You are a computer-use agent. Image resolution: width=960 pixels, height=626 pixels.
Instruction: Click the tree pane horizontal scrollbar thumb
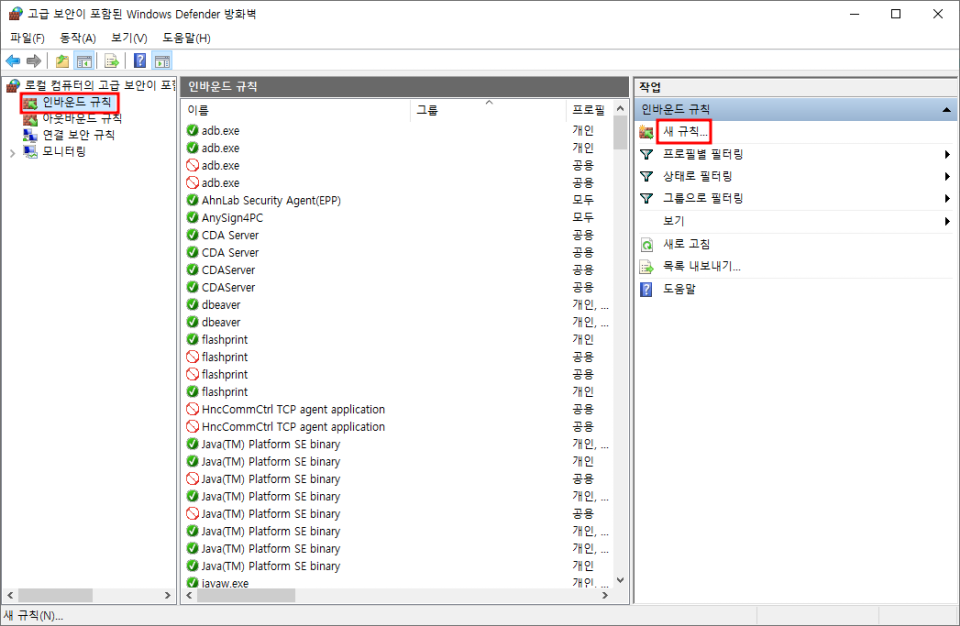coord(55,595)
